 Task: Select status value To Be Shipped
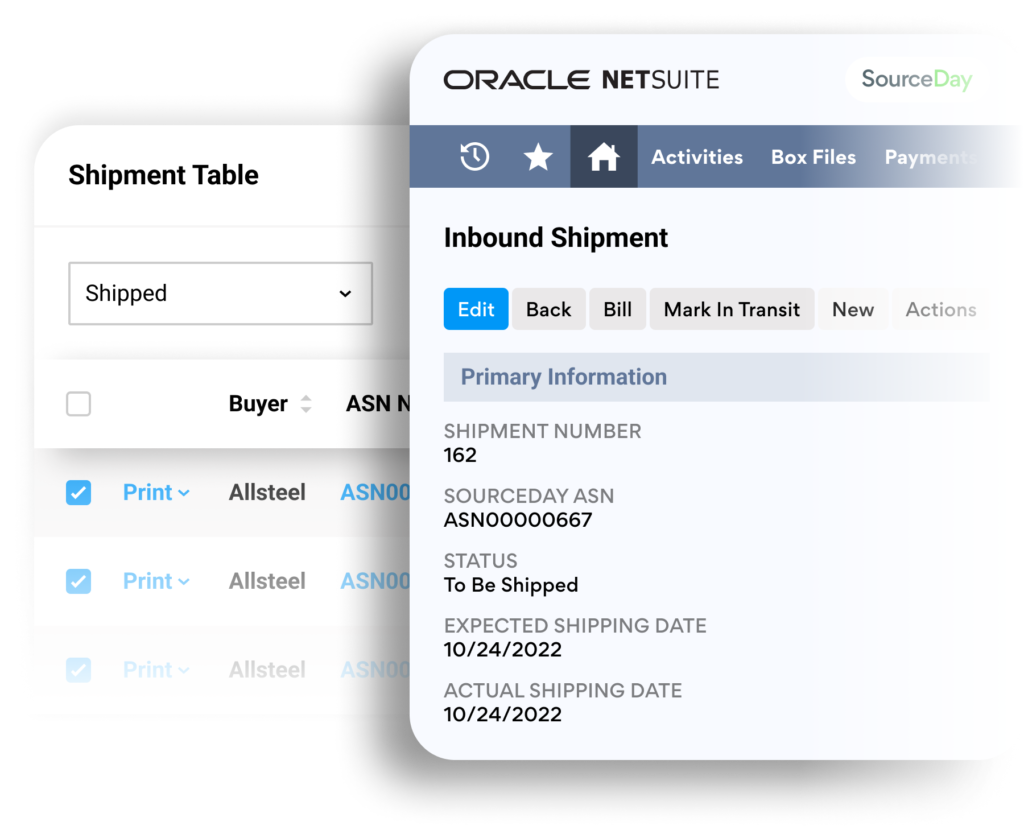511,585
